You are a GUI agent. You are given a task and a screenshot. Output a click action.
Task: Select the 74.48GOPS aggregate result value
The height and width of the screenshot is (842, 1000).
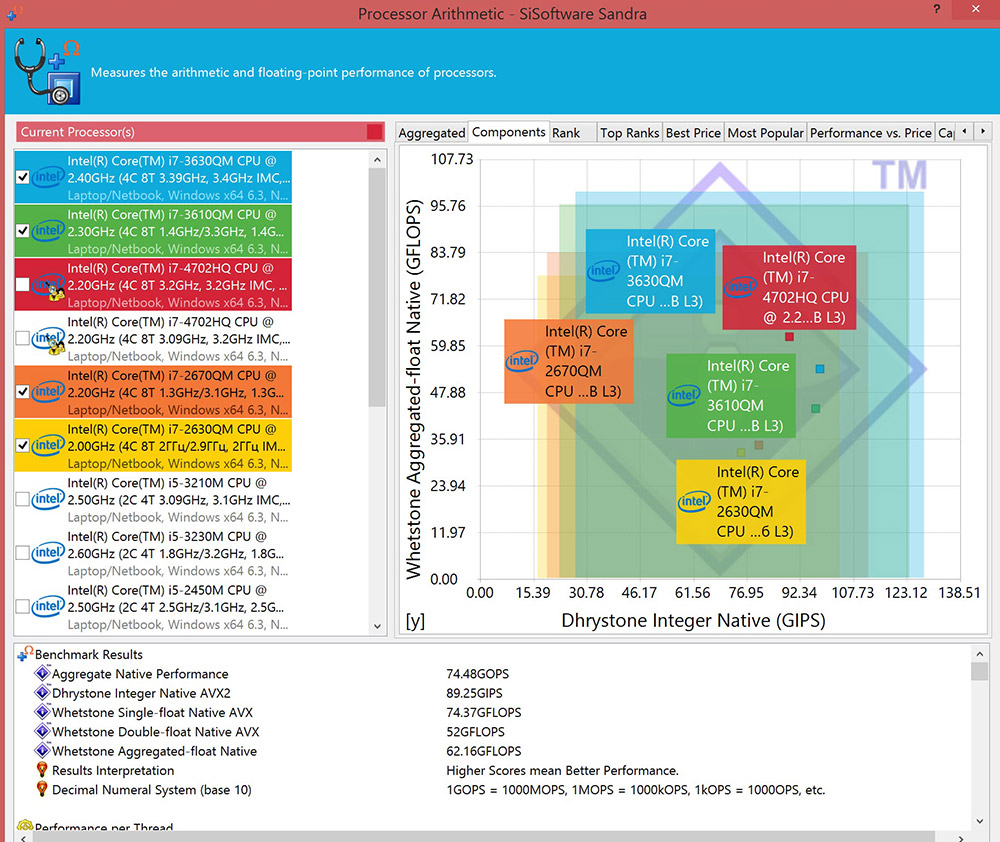pos(477,674)
